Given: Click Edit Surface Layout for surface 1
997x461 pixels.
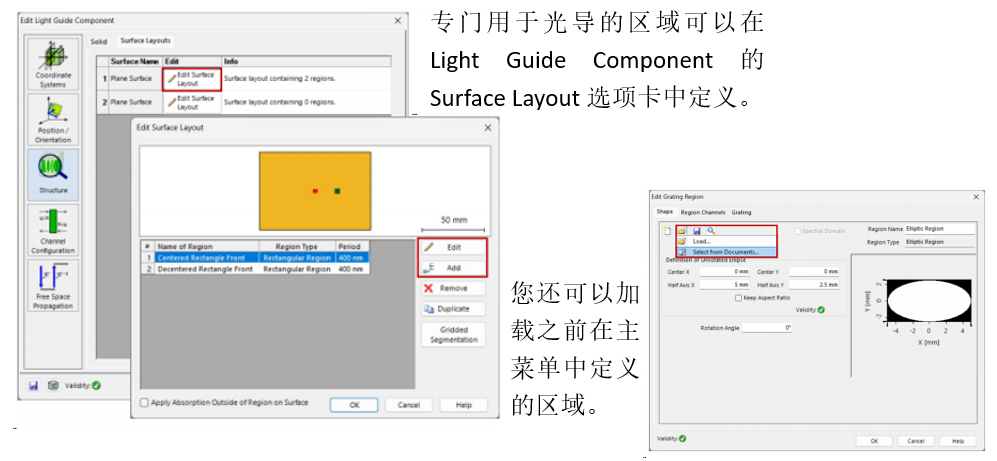Looking at the screenshot, I should pyautogui.click(x=191, y=79).
